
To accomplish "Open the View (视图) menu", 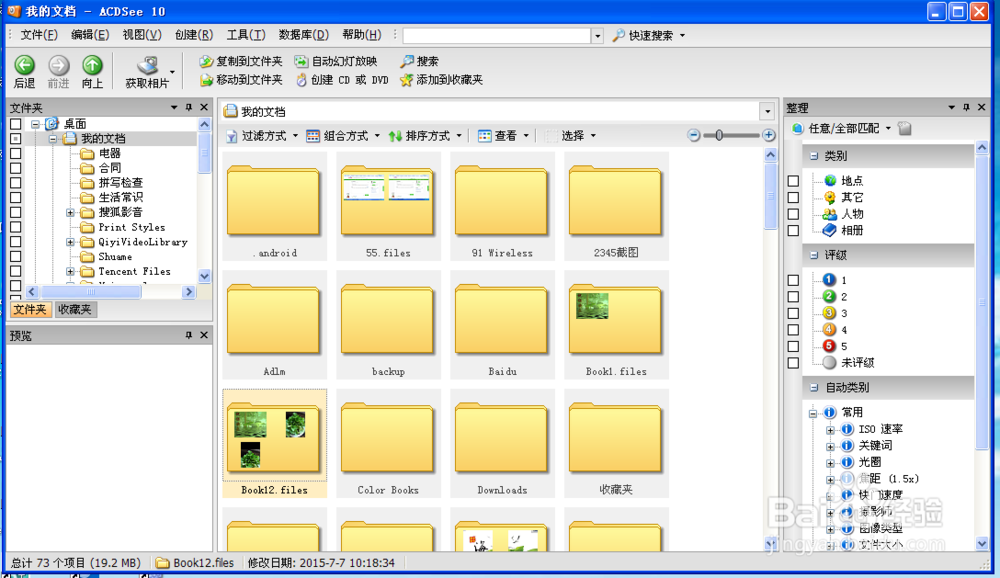I will [142, 34].
